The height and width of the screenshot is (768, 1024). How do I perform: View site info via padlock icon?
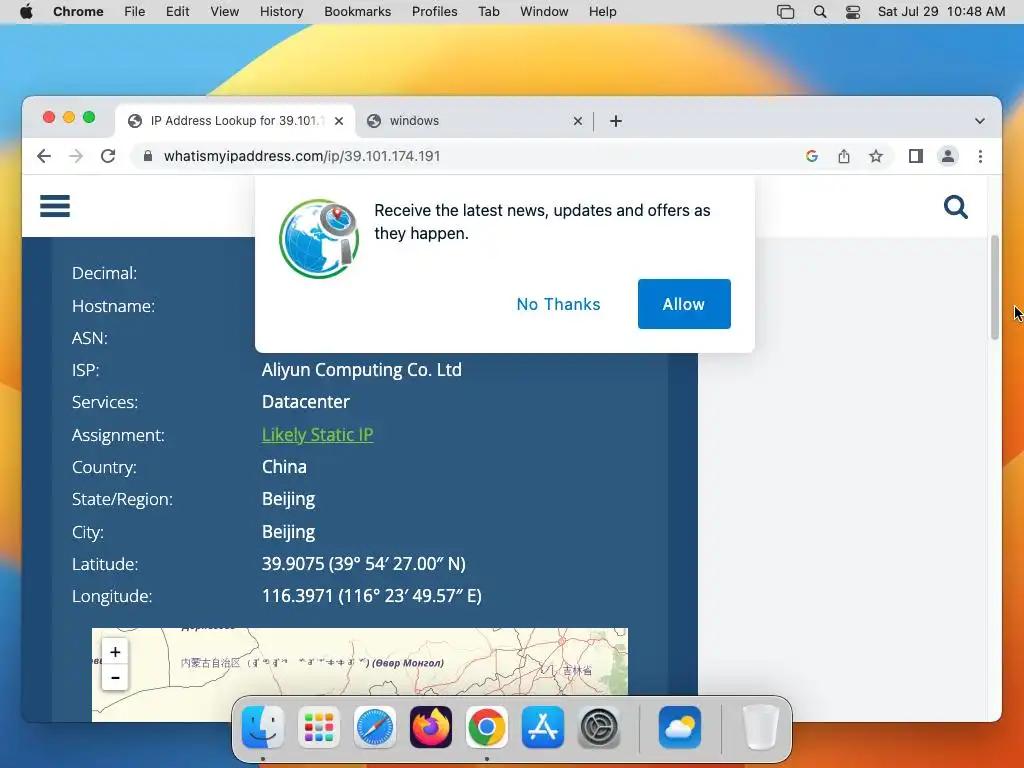click(148, 156)
